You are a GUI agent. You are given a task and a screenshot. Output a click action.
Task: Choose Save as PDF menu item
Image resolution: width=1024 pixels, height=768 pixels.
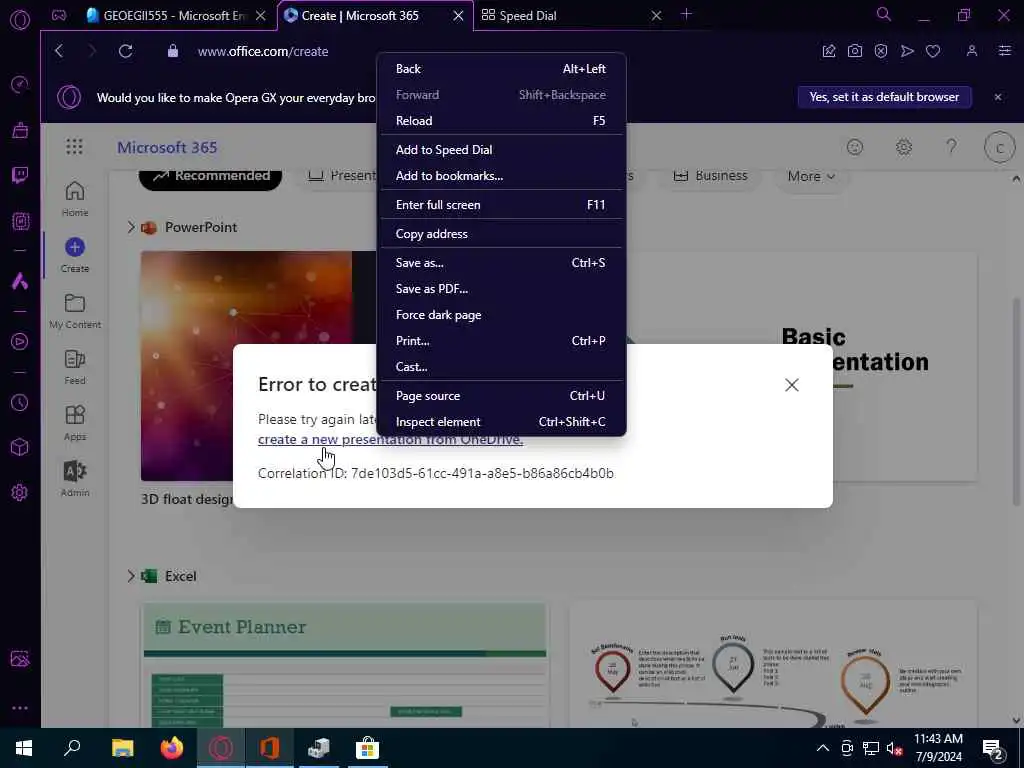[x=501, y=289]
